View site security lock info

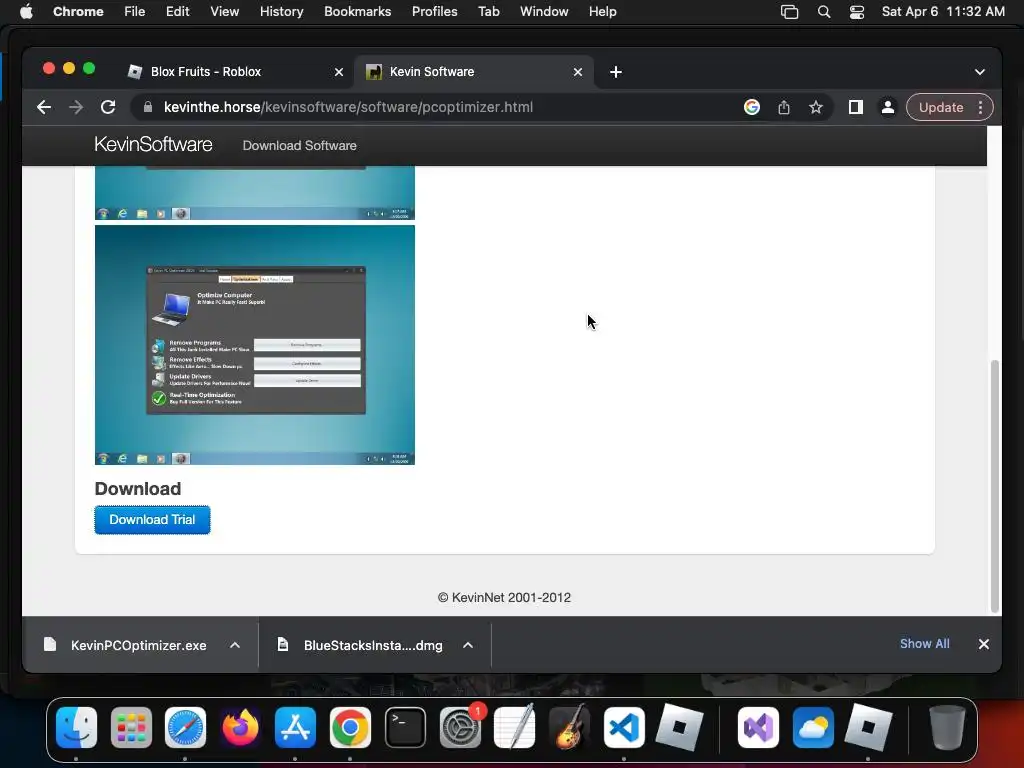click(x=148, y=107)
